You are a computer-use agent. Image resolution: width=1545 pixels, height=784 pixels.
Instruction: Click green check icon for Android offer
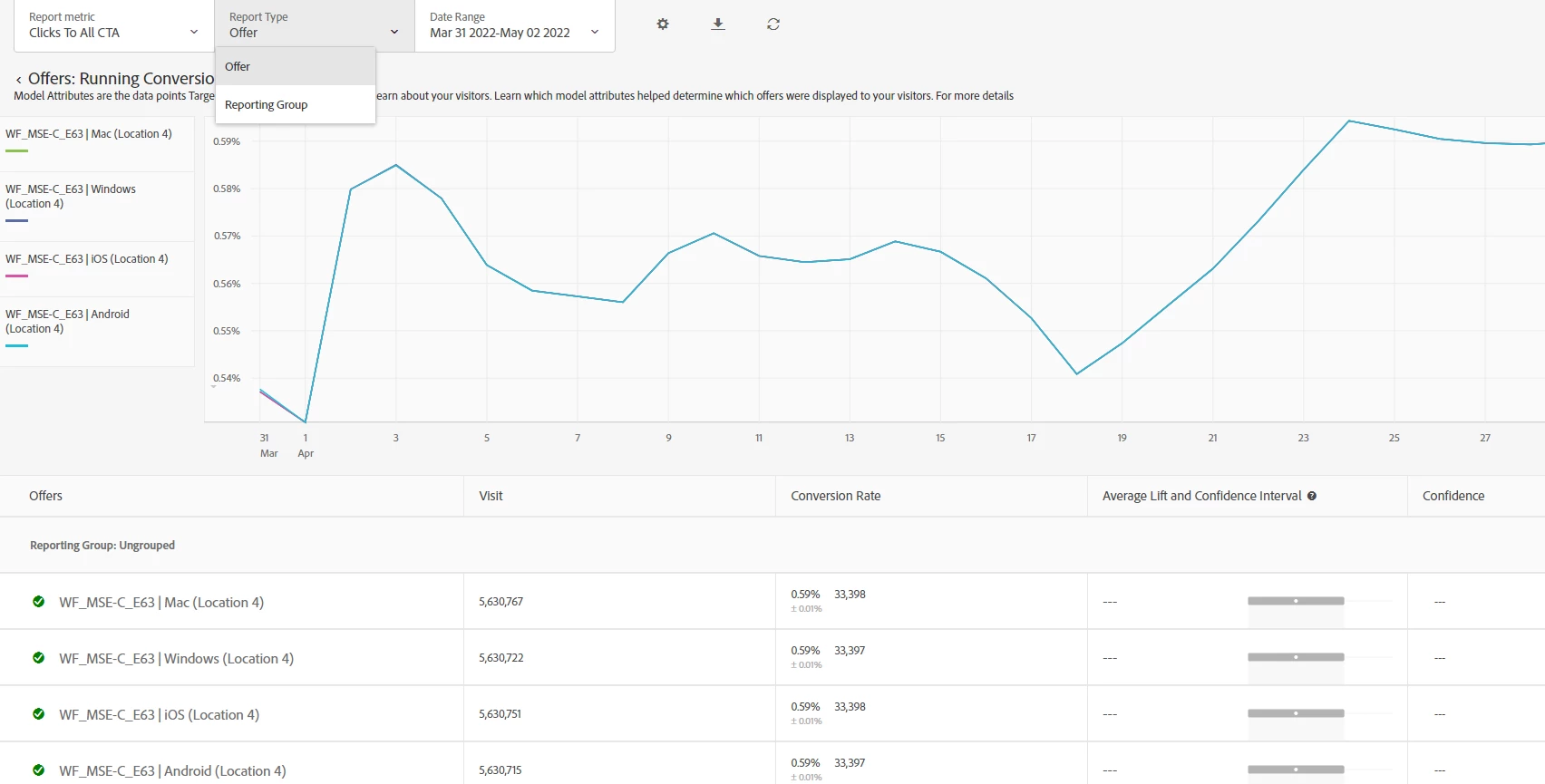pos(39,770)
